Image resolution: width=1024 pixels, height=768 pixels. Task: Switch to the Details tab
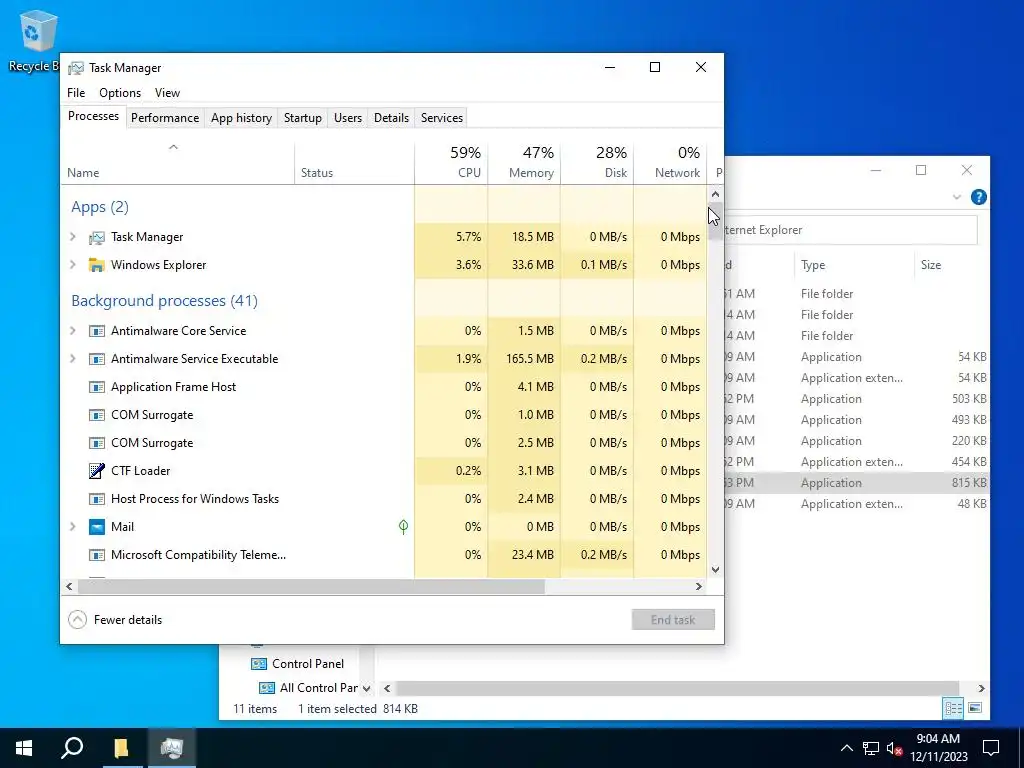[x=391, y=118]
